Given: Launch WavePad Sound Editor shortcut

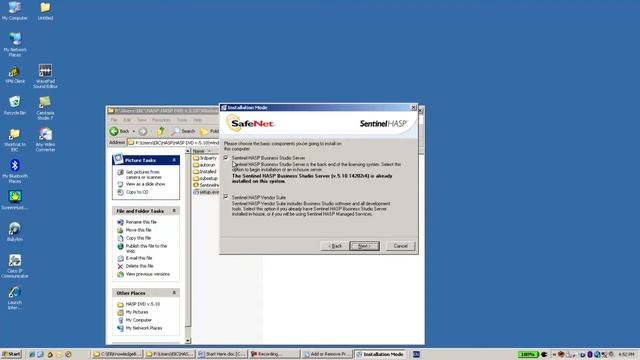Looking at the screenshot, I should tap(45, 76).
